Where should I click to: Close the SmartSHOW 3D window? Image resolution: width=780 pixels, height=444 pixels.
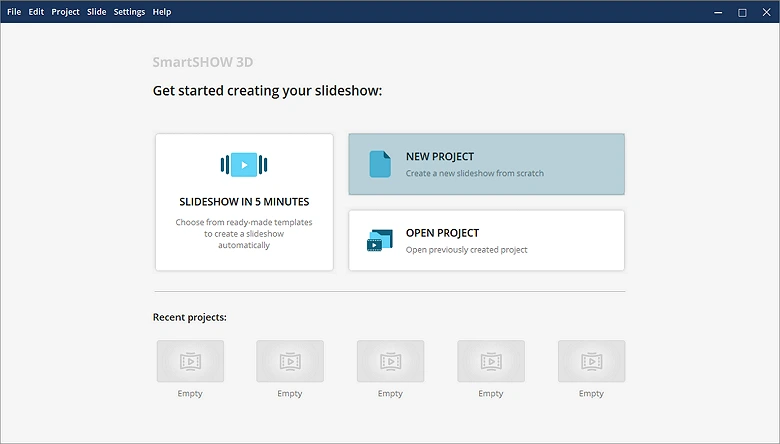click(x=766, y=12)
